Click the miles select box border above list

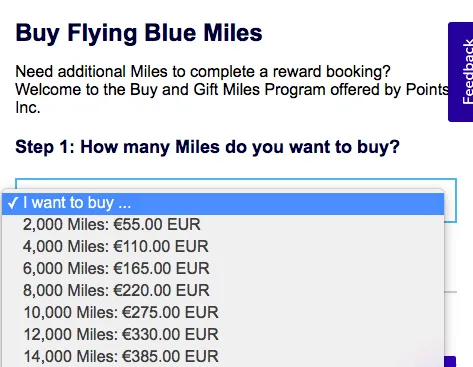tap(236, 184)
